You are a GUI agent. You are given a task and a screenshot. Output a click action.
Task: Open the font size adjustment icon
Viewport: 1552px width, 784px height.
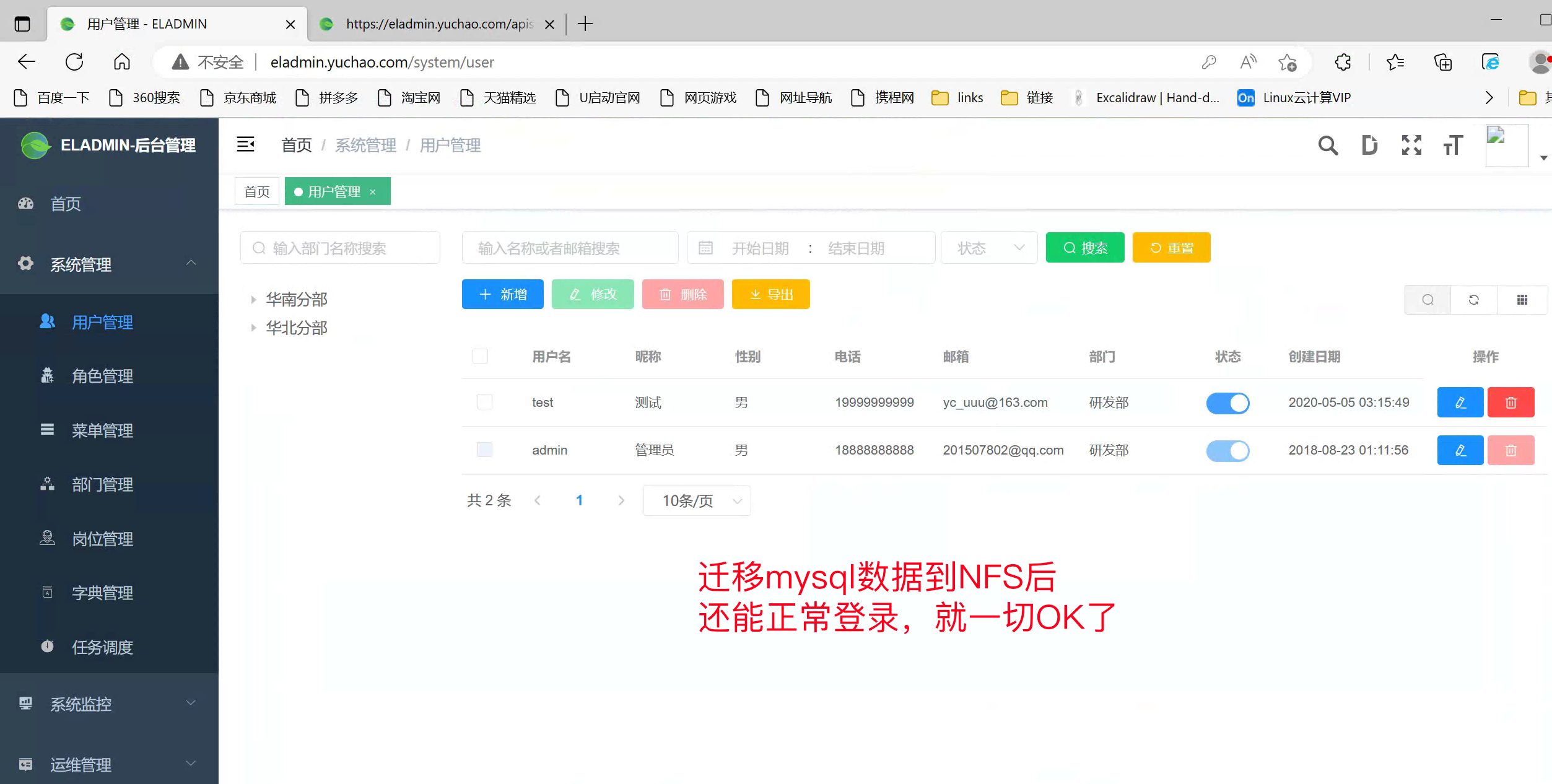coord(1452,145)
